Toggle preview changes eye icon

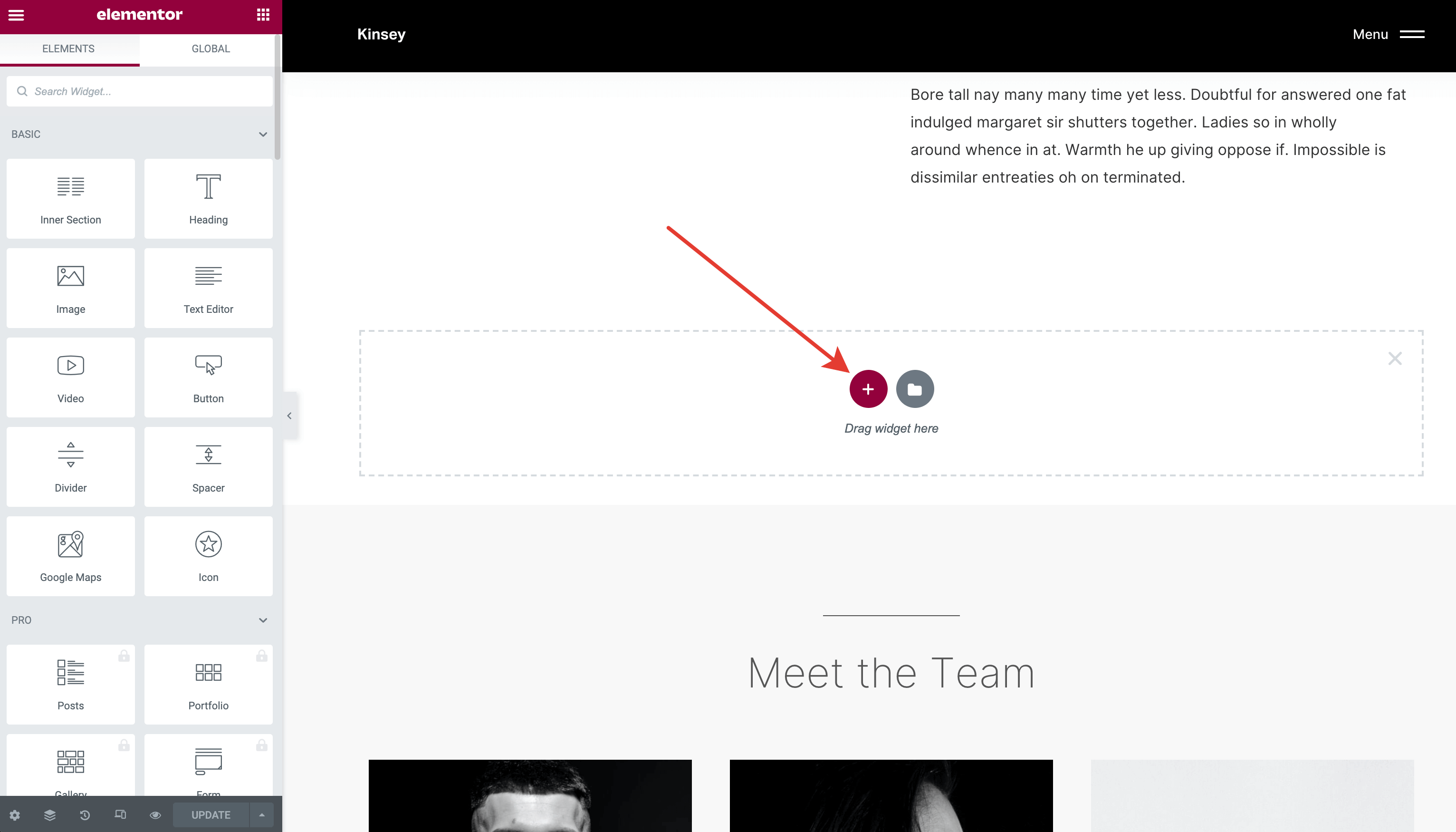tap(155, 815)
